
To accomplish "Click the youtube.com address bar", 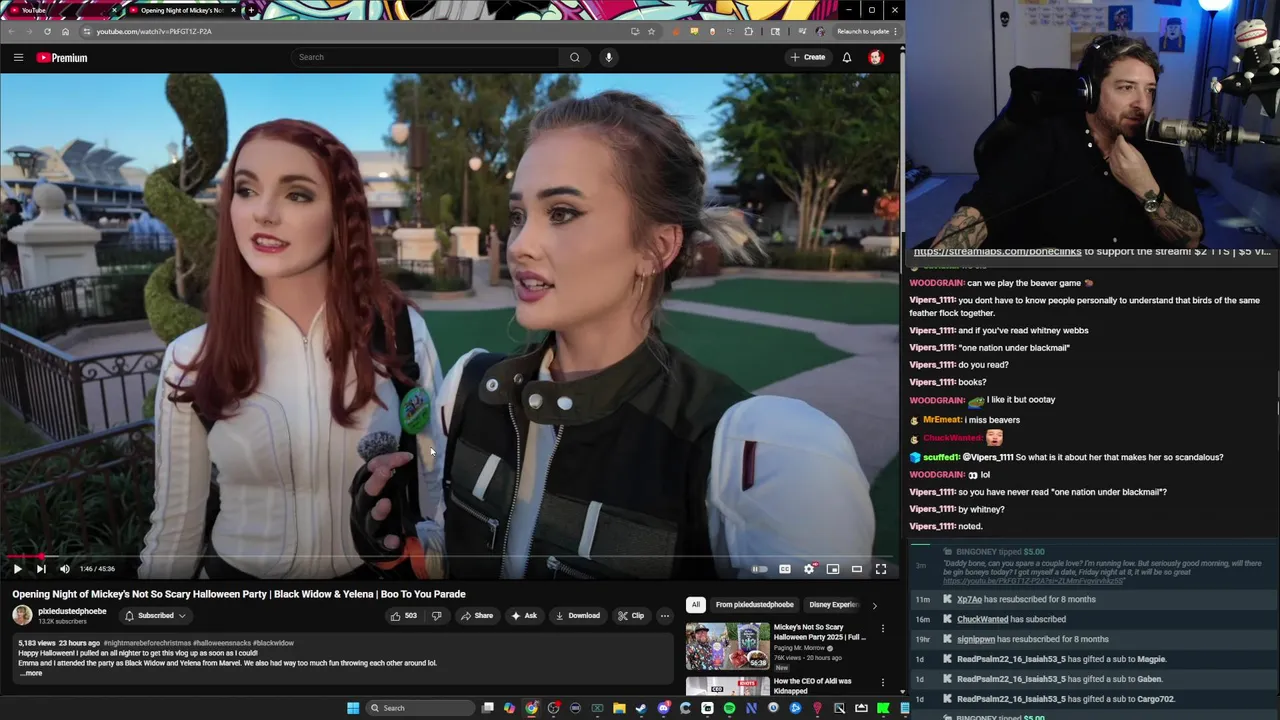I will pyautogui.click(x=350, y=31).
